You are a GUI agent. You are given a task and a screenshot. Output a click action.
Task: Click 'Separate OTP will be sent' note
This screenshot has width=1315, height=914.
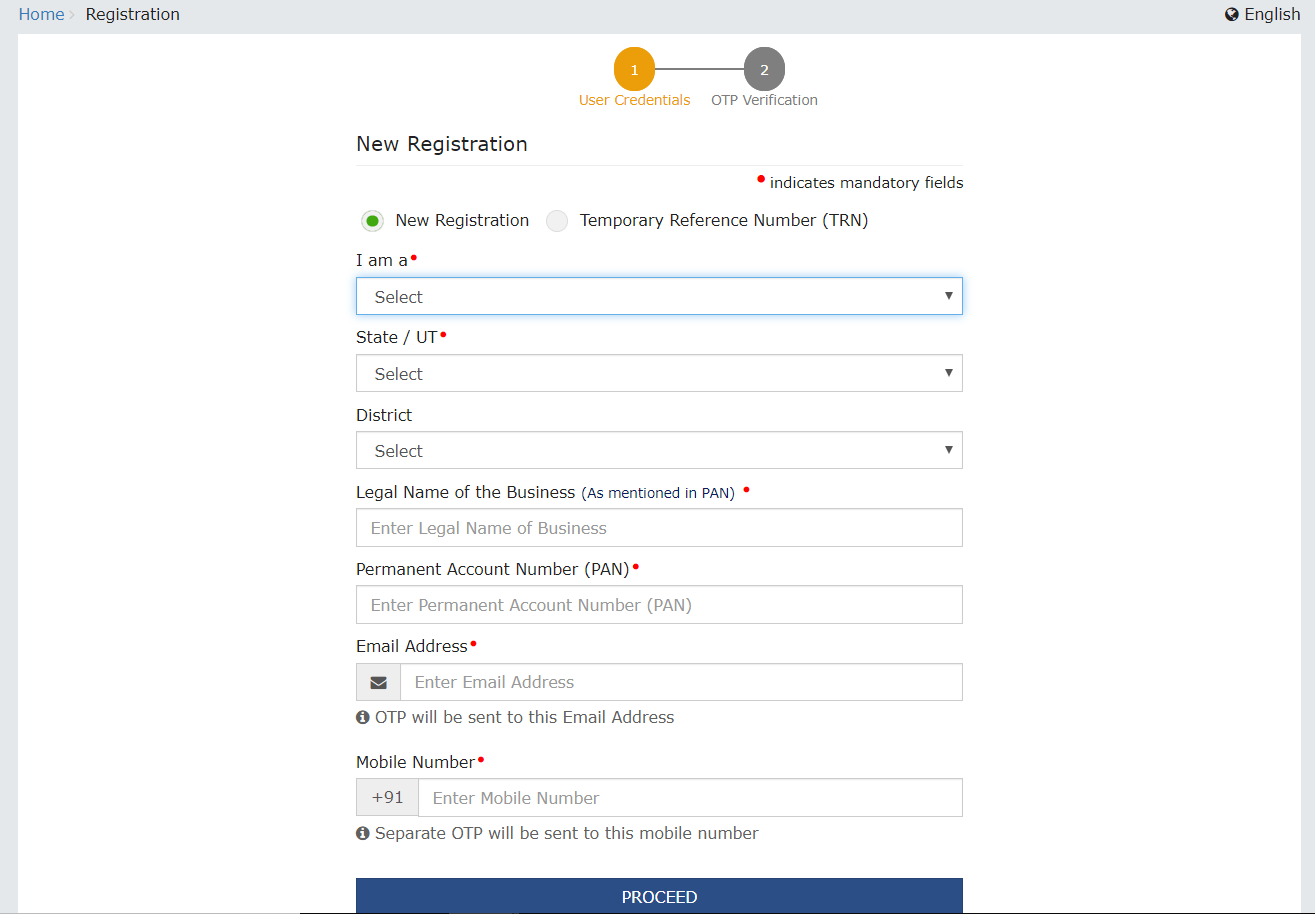[566, 833]
